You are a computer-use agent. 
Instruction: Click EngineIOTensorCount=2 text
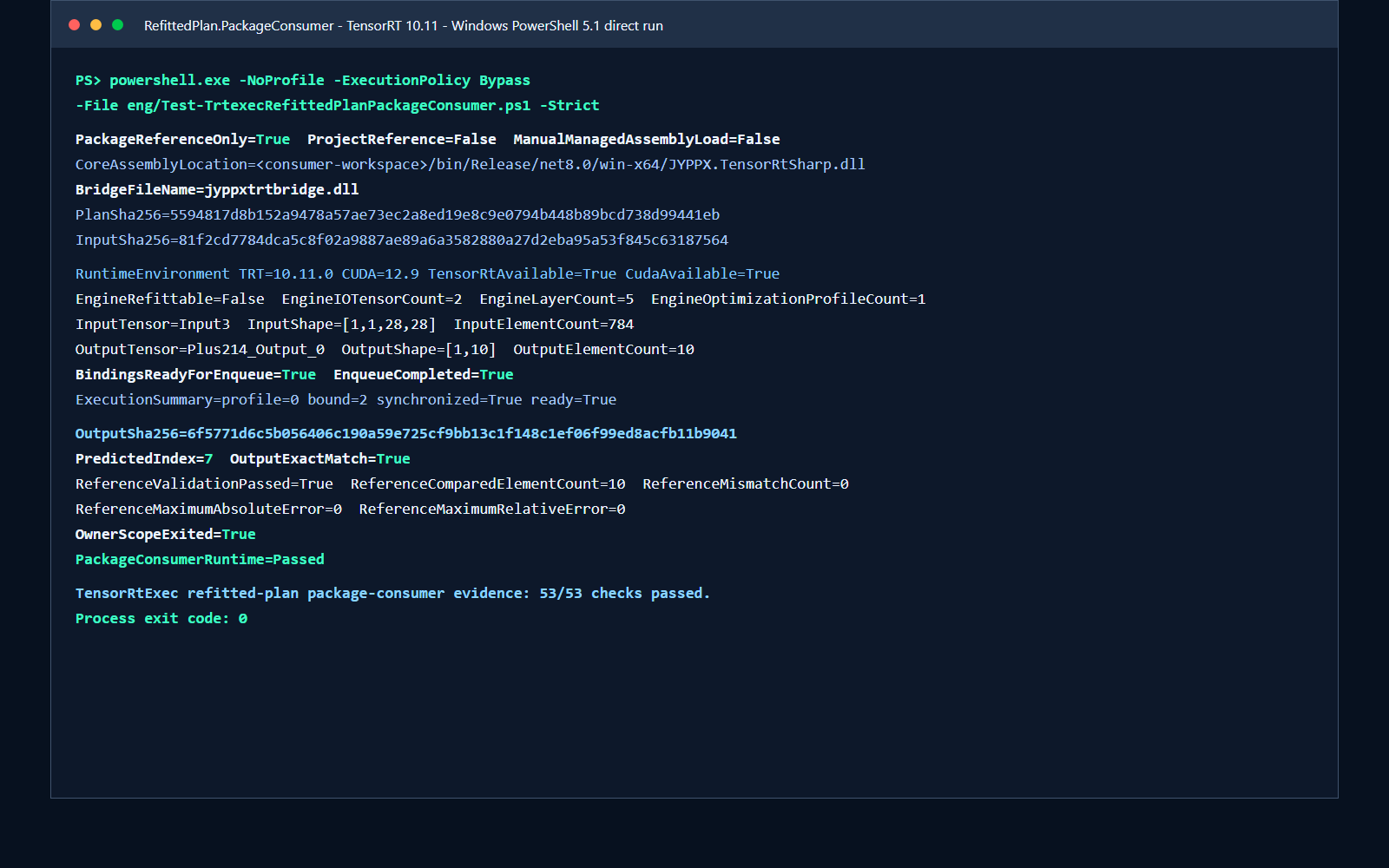coord(372,299)
